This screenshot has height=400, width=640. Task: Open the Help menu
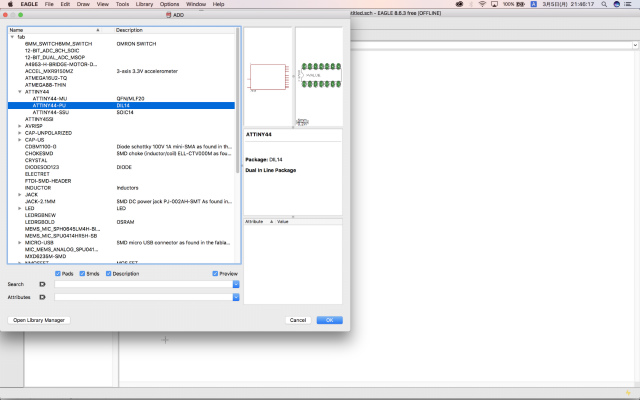[x=218, y=4]
